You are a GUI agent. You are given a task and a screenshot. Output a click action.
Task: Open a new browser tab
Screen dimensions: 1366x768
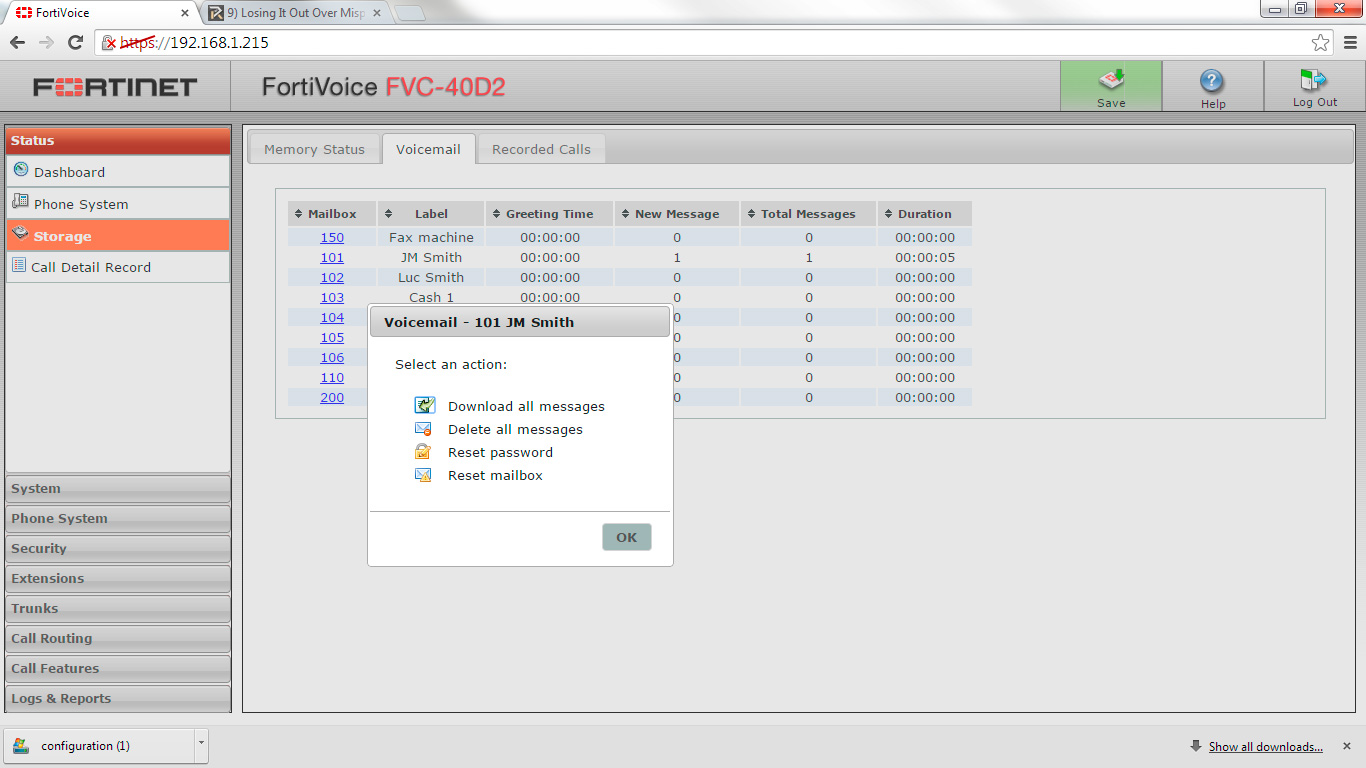(410, 13)
